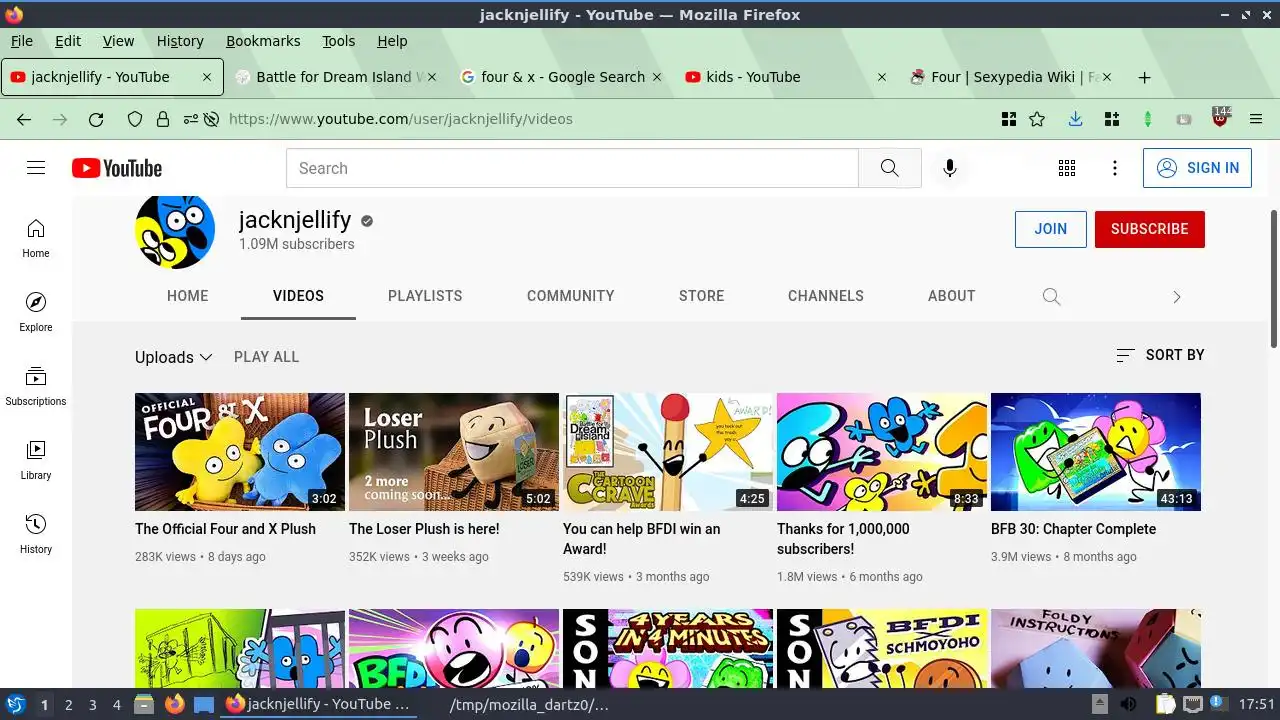Start voice search with the microphone icon
Viewport: 1280px width, 720px height.
point(950,168)
